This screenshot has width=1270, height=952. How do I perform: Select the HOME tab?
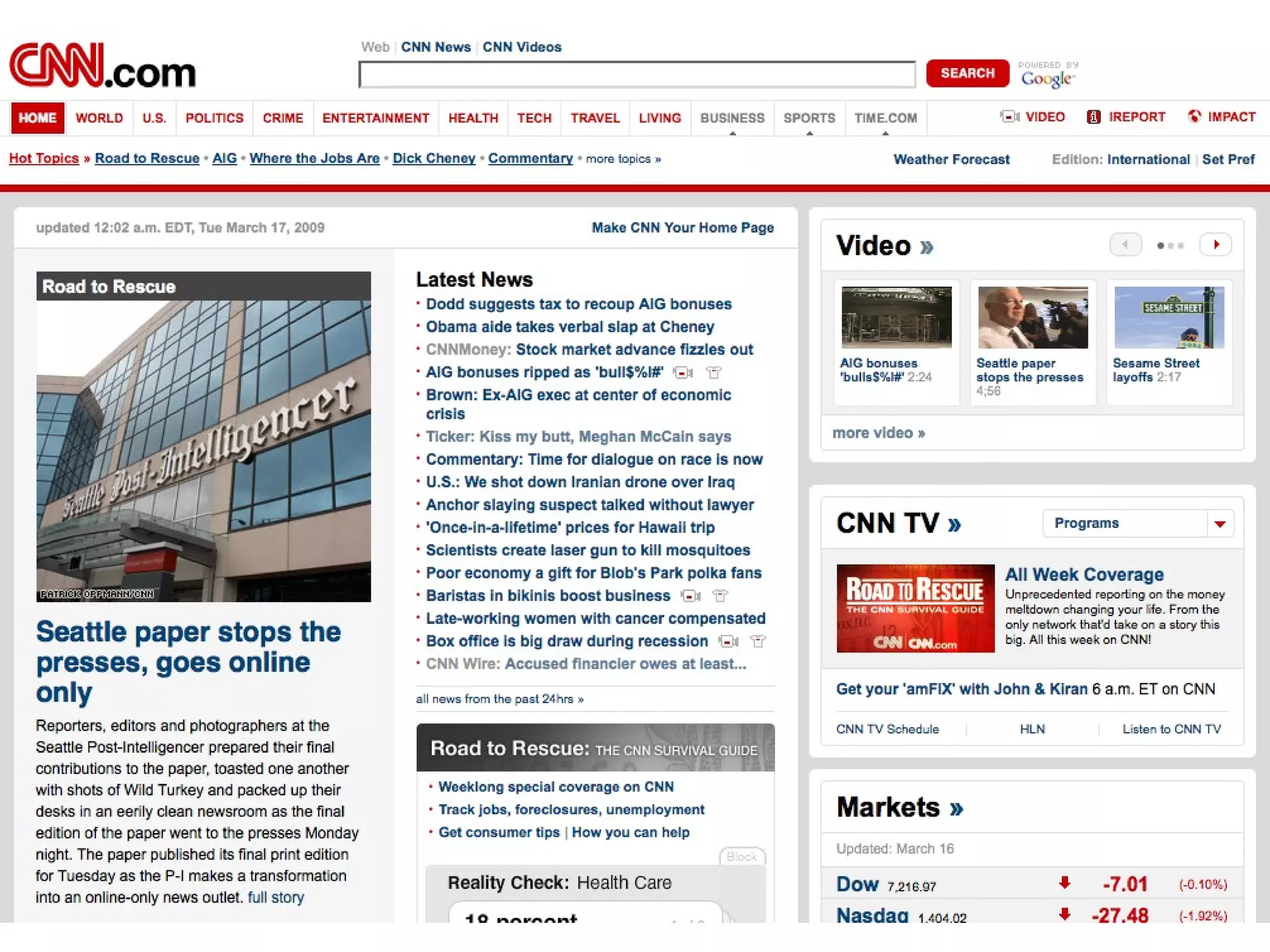(x=38, y=118)
